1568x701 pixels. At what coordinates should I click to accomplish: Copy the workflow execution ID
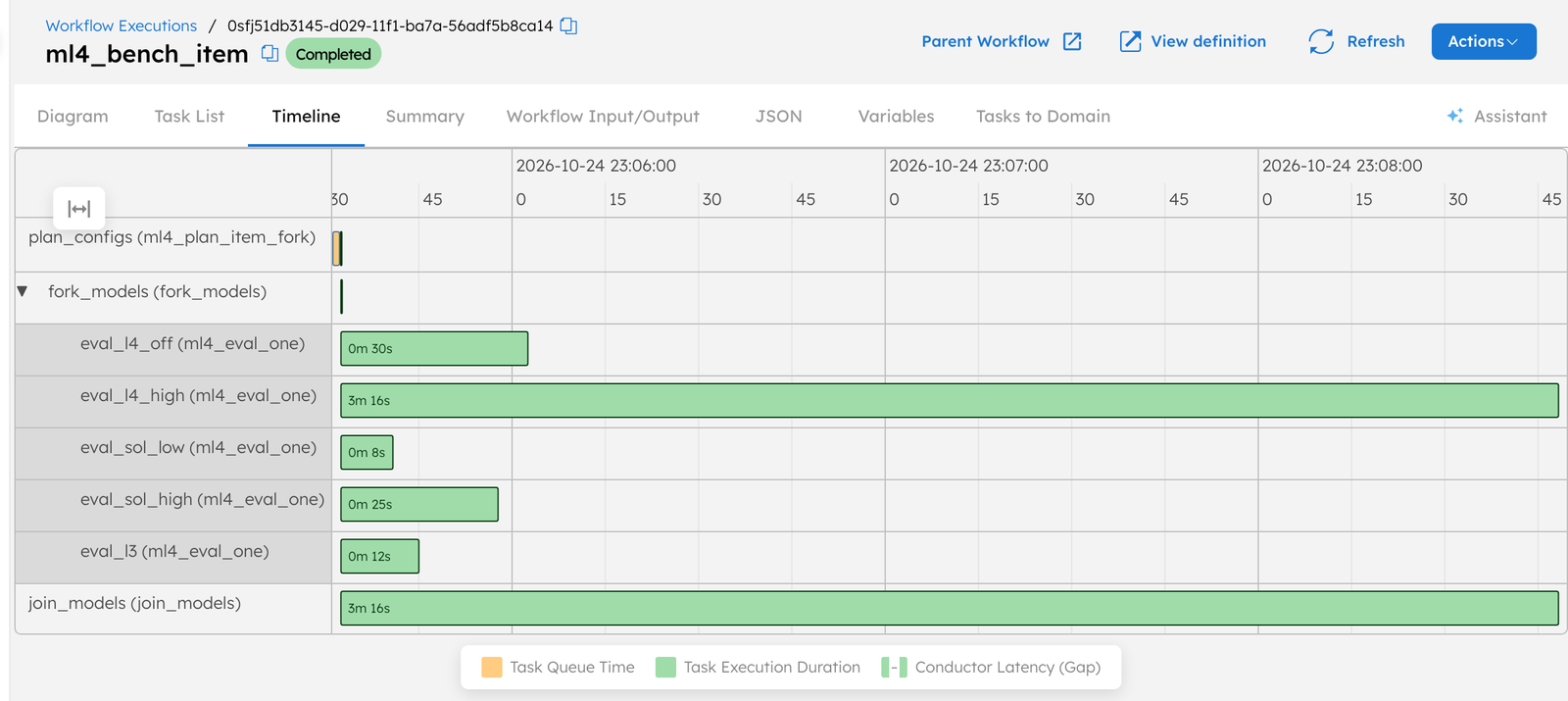[x=568, y=26]
